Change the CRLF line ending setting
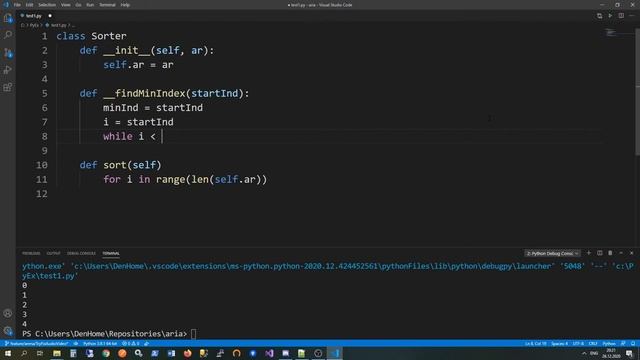640x360 pixels. point(593,344)
